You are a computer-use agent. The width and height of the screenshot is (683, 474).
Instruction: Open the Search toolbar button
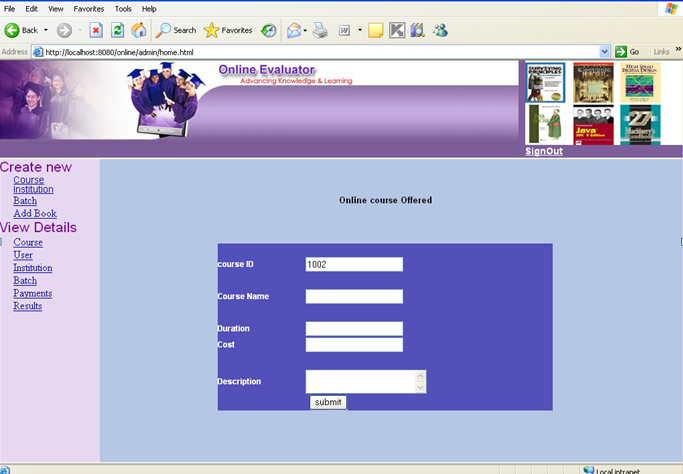click(x=176, y=30)
